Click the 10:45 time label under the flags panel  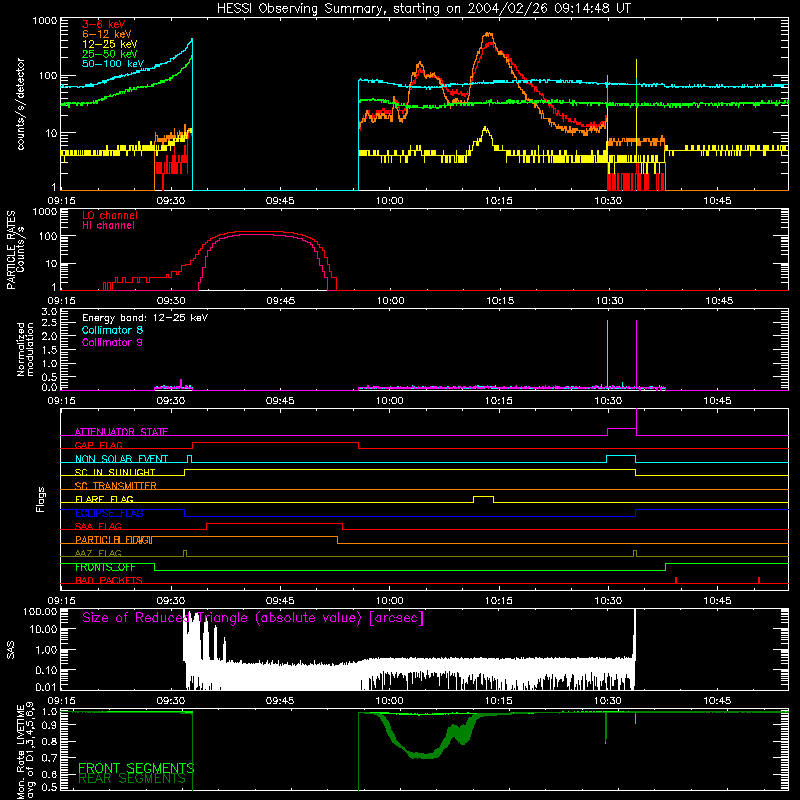tap(717, 601)
